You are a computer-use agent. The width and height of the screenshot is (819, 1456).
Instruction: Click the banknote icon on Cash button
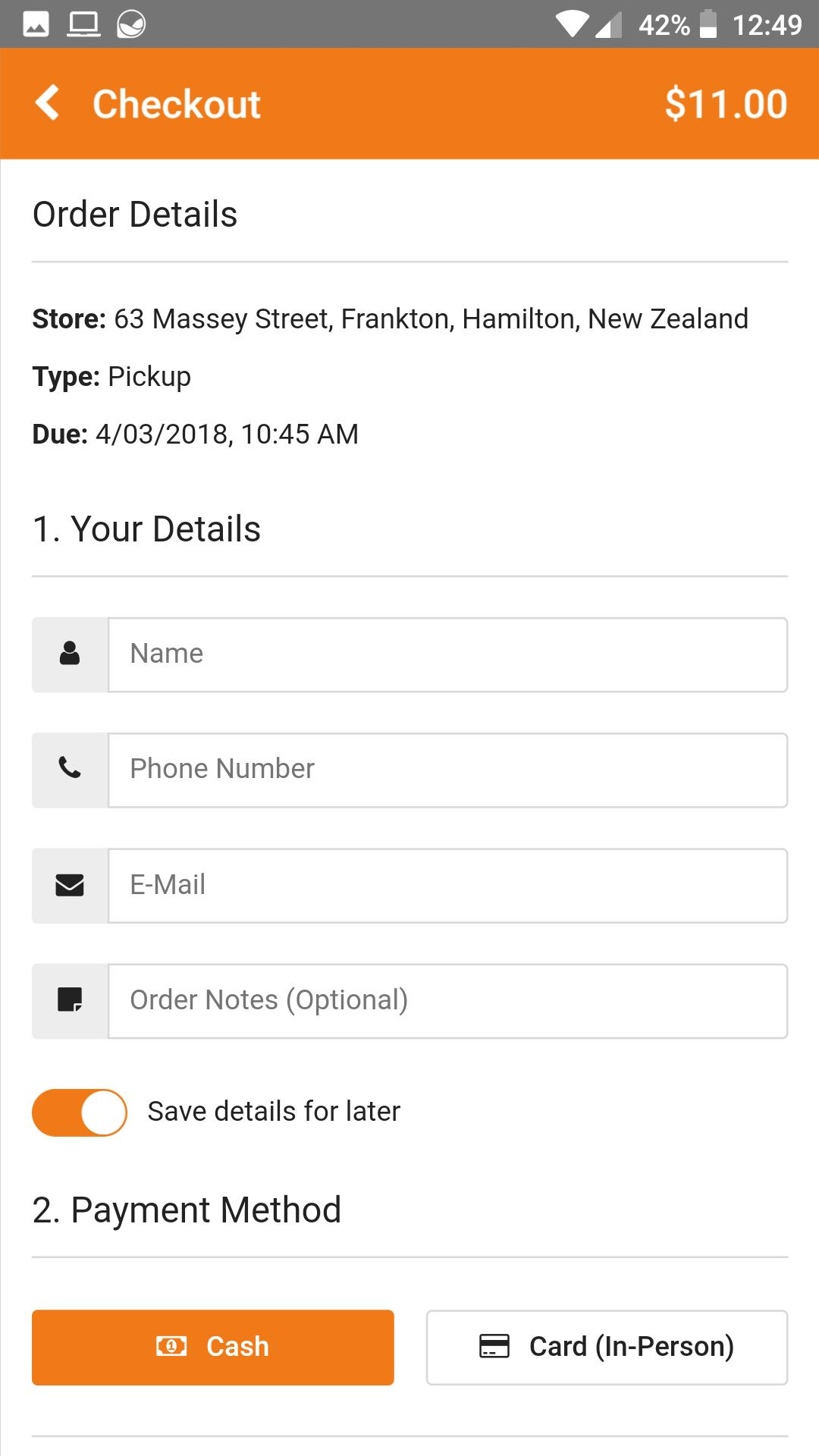point(171,1346)
